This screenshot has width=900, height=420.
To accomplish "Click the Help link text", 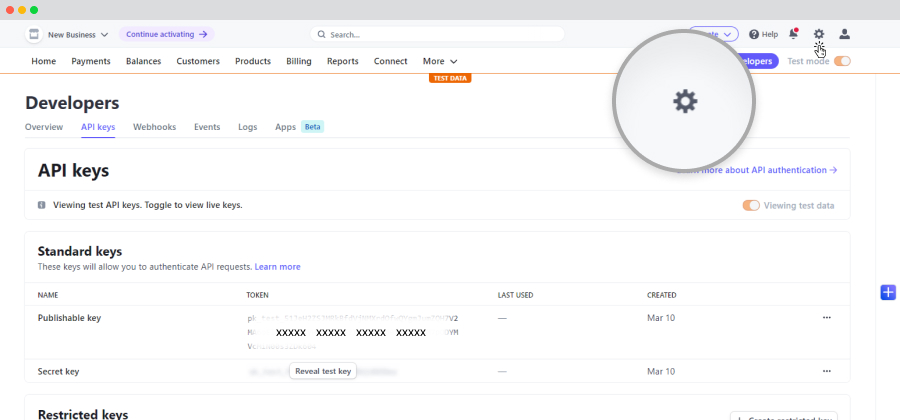I will click(770, 34).
